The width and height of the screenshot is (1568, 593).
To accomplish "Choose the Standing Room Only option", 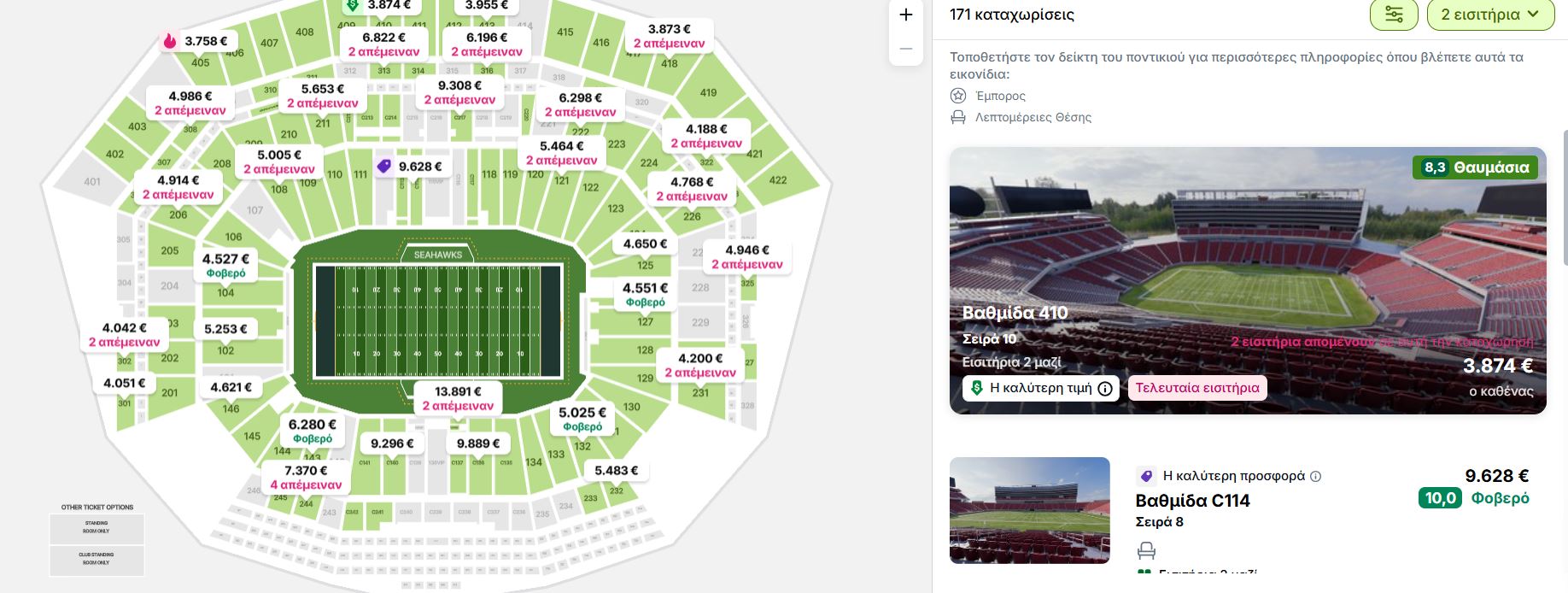I will pyautogui.click(x=97, y=527).
